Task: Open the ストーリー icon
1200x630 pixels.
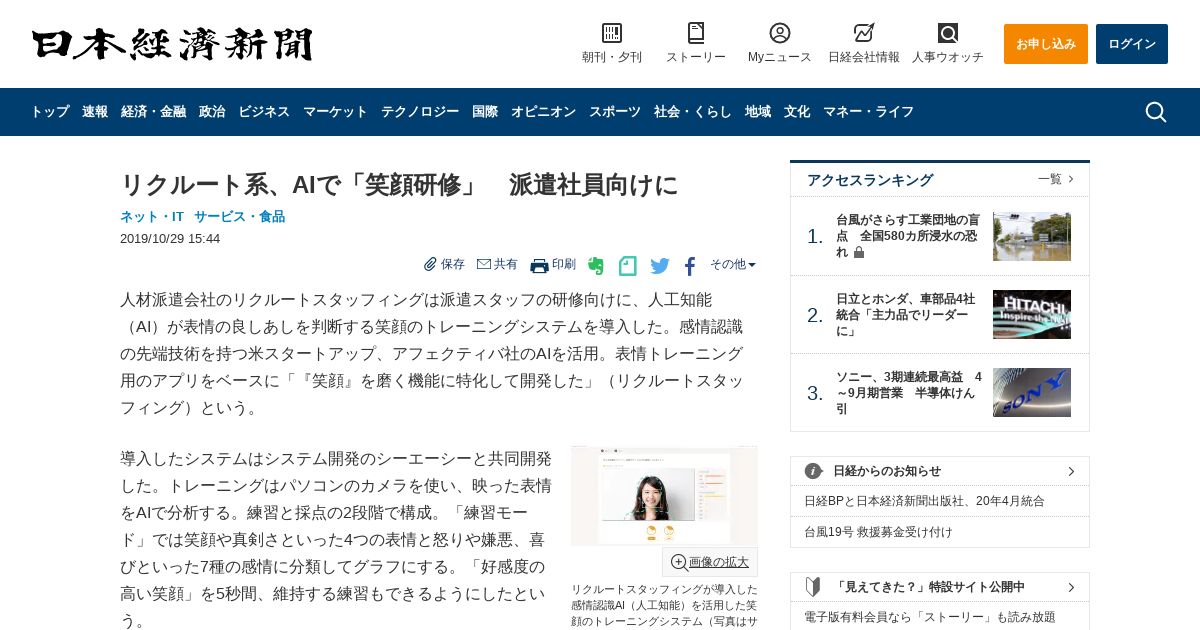Action: [696, 34]
